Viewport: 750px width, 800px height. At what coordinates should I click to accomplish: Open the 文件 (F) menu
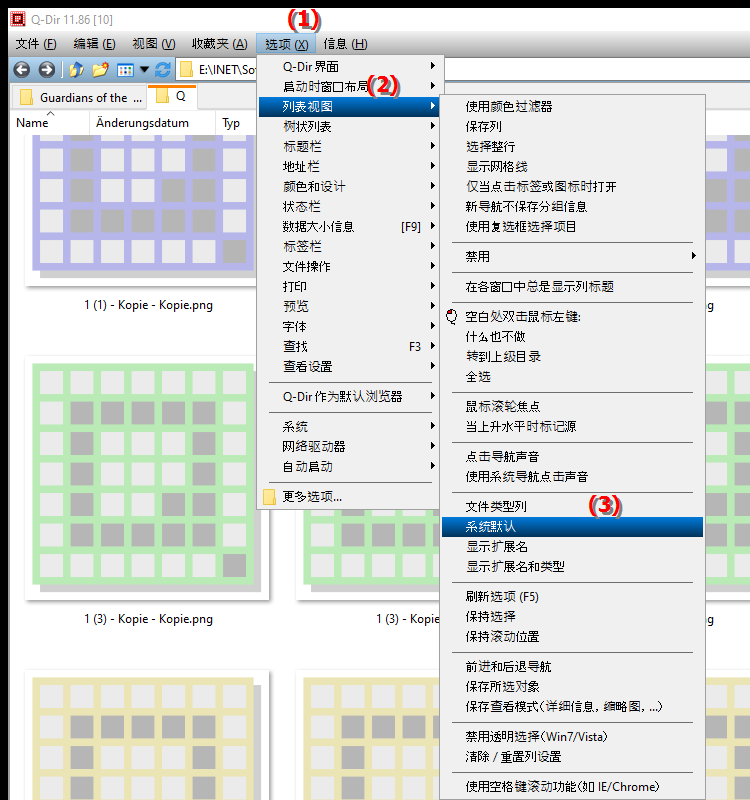point(37,44)
